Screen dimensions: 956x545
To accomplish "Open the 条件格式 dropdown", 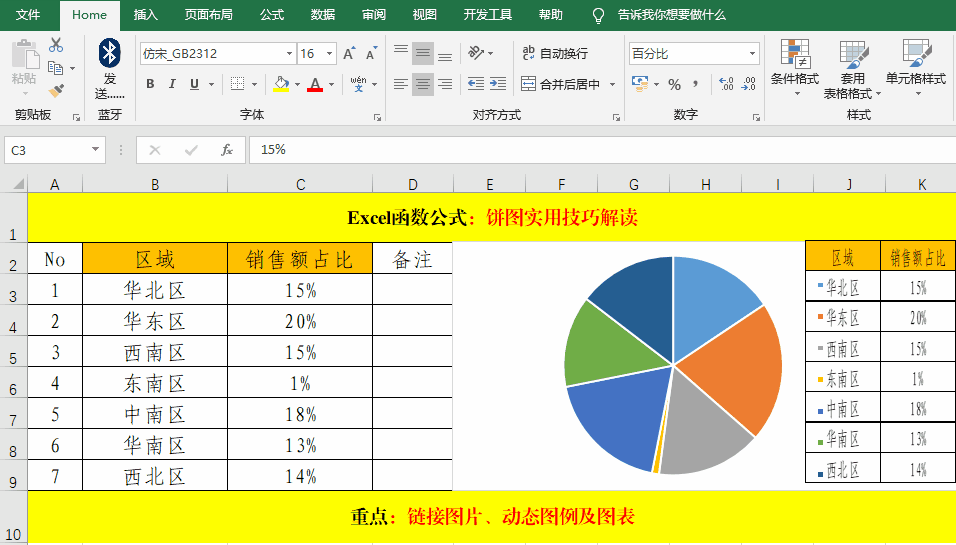I will click(795, 67).
